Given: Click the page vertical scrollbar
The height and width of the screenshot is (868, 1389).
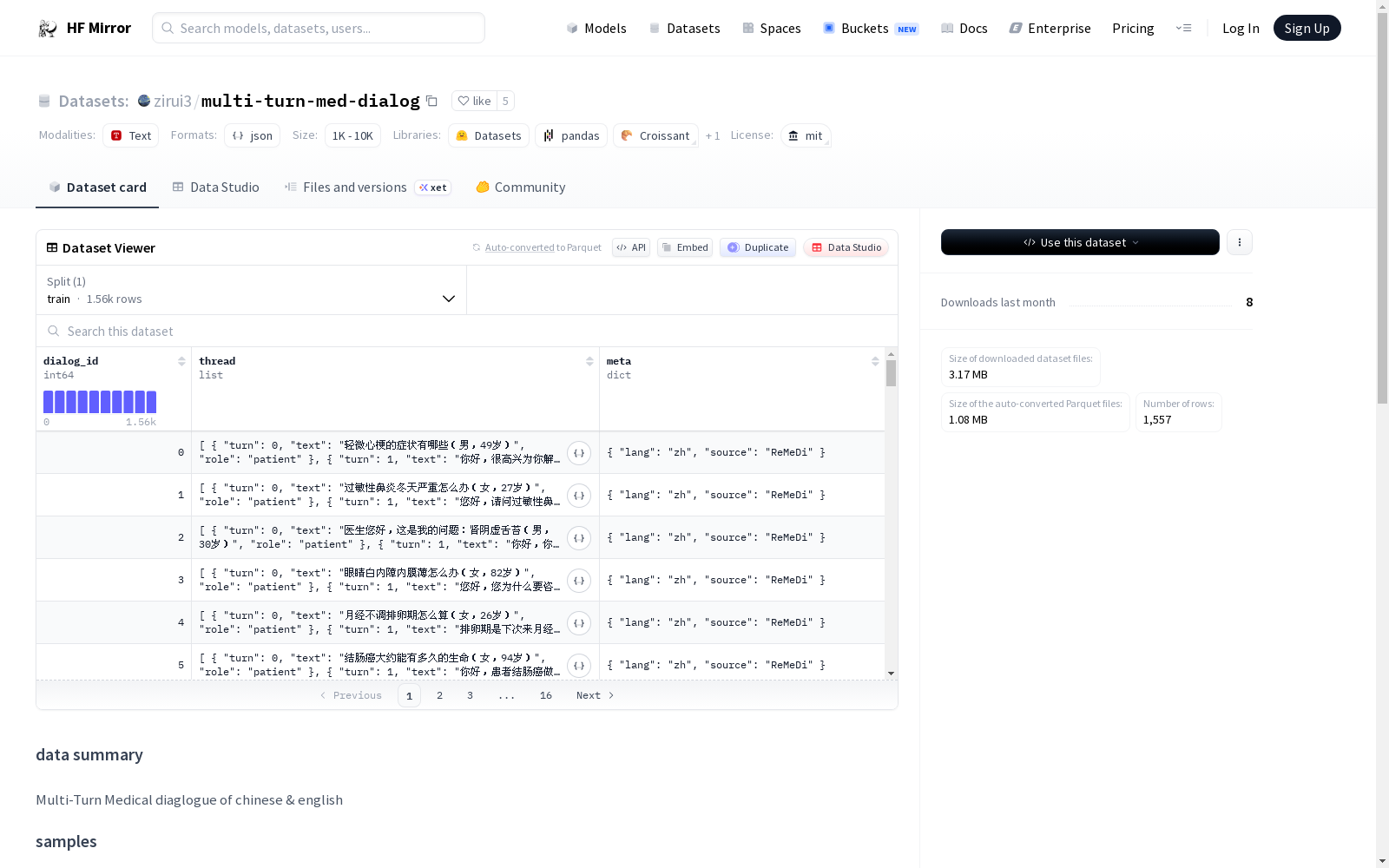Looking at the screenshot, I should pos(1382,208).
